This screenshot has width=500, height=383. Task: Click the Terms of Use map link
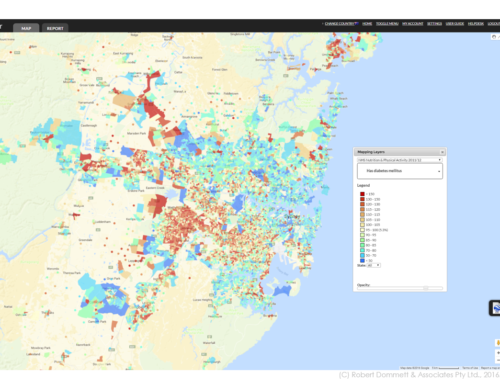pyautogui.click(x=470, y=368)
